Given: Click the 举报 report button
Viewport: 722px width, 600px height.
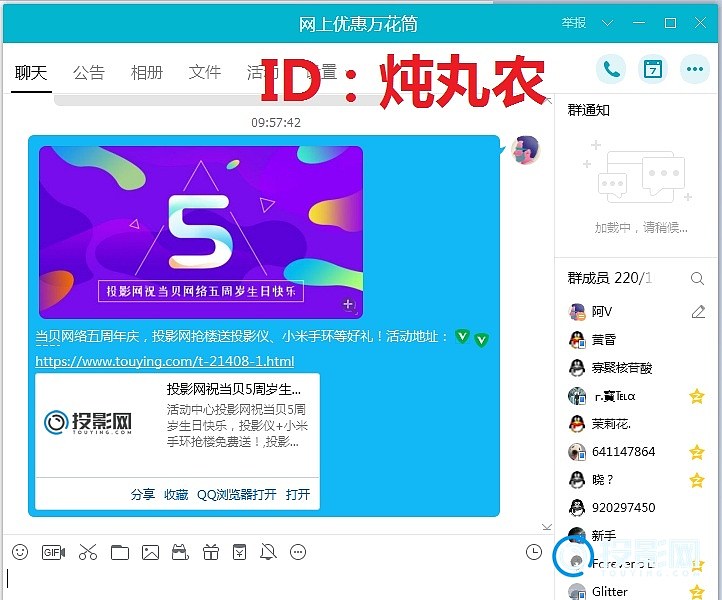Looking at the screenshot, I should [573, 23].
